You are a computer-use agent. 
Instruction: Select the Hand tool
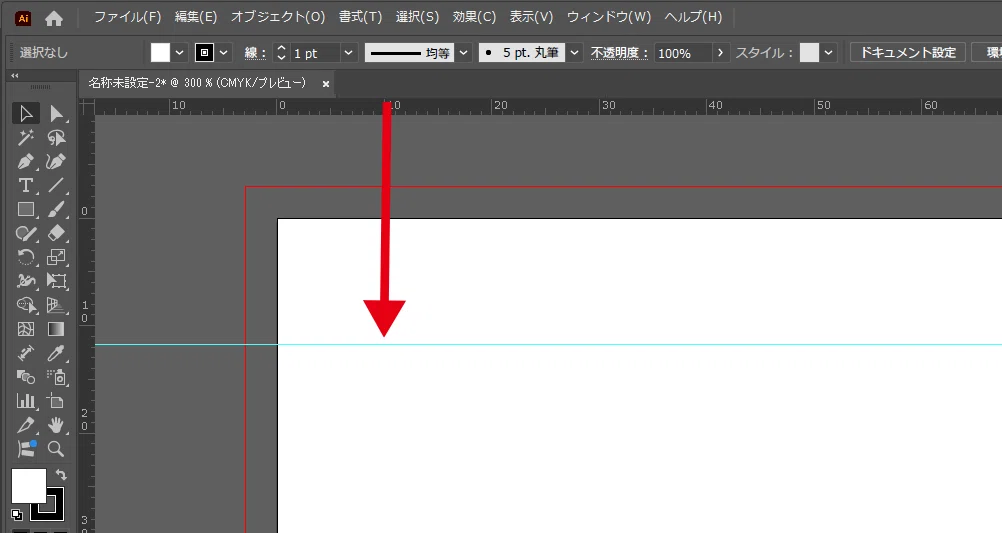(x=56, y=425)
